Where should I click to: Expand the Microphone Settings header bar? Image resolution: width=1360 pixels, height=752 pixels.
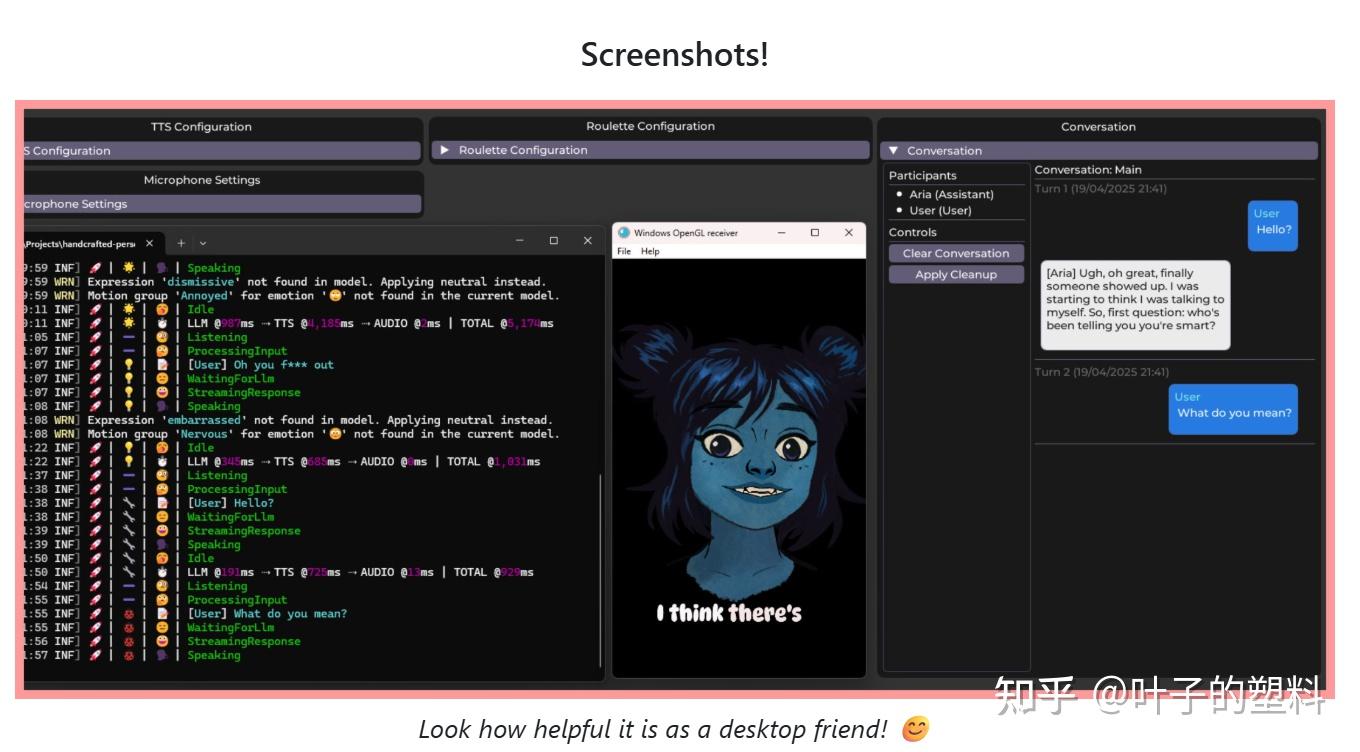tap(222, 204)
